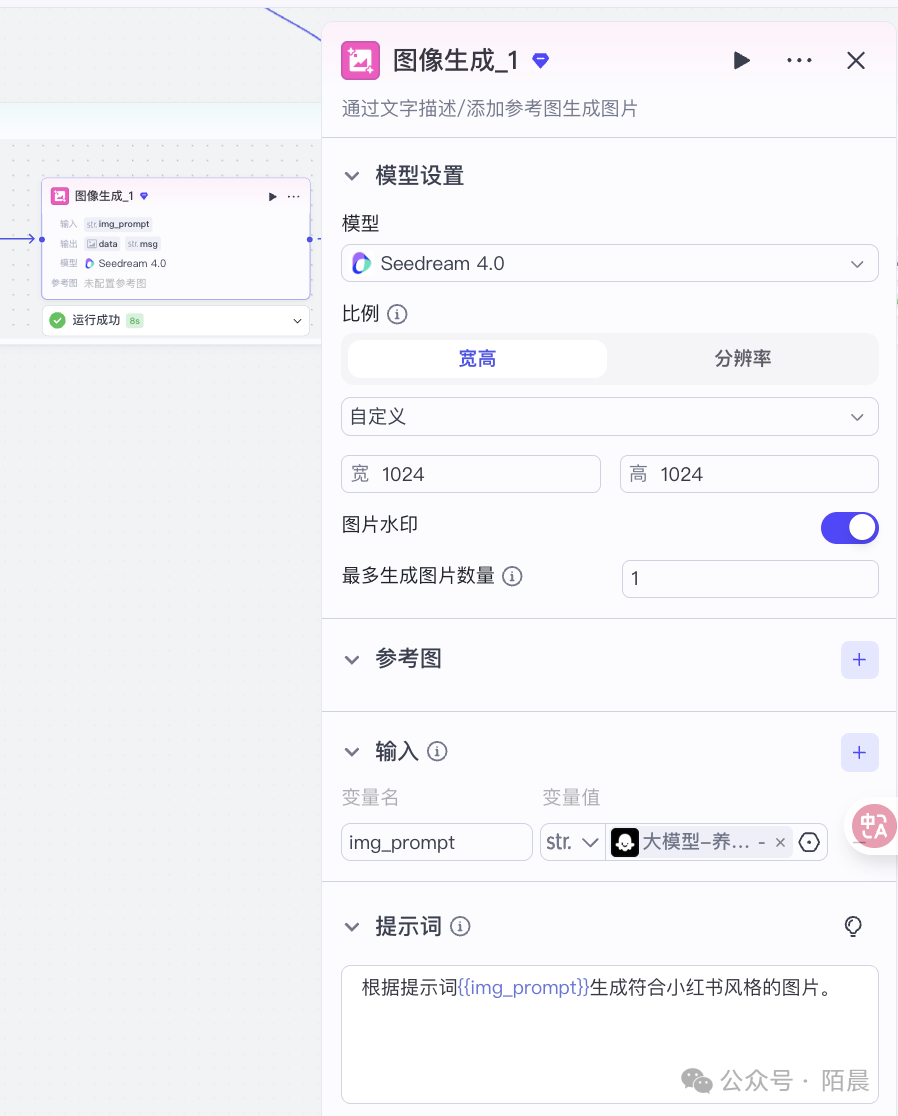Click the canvas node title 图像生成_1
Viewport: 898px width, 1116px height.
pos(104,196)
